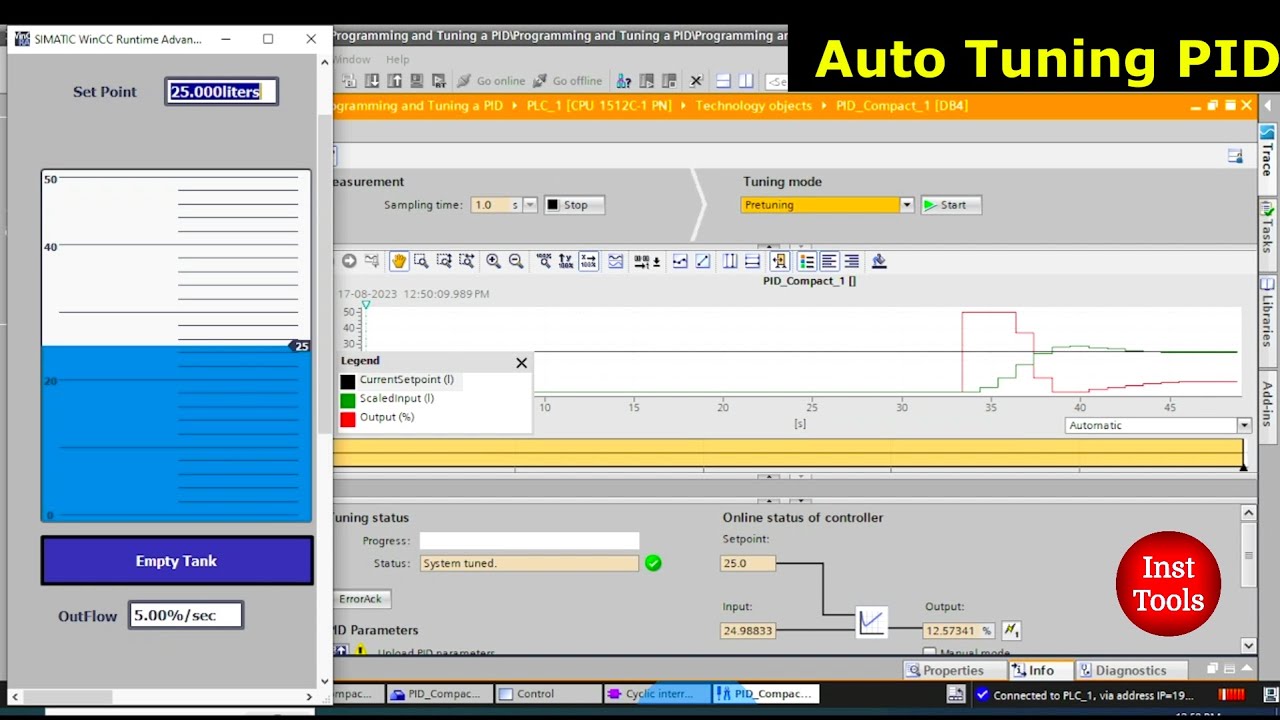The height and width of the screenshot is (720, 1280).
Task: Scale Y axis automatically to 100%
Action: pos(566,261)
